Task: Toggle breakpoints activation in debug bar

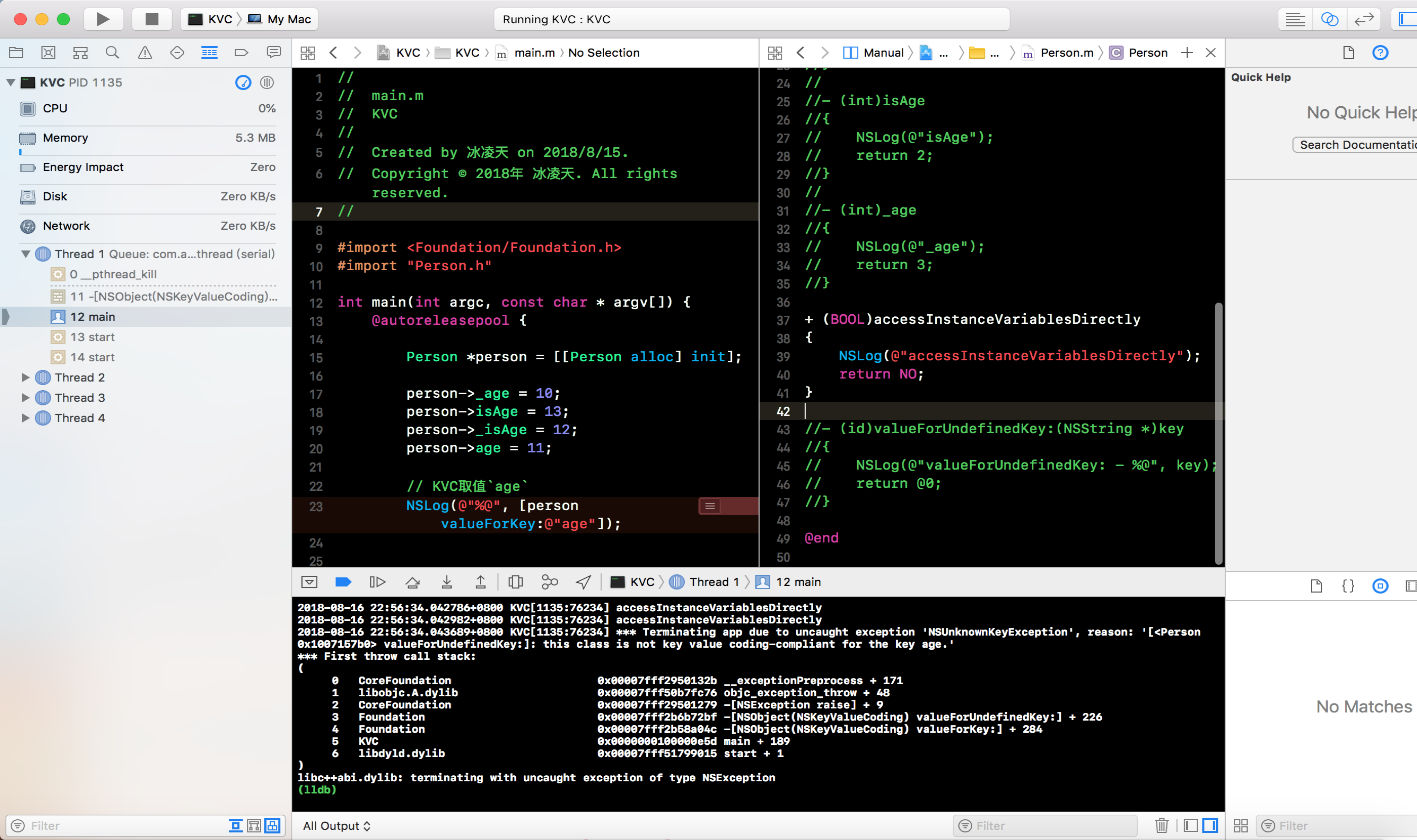Action: (x=343, y=582)
